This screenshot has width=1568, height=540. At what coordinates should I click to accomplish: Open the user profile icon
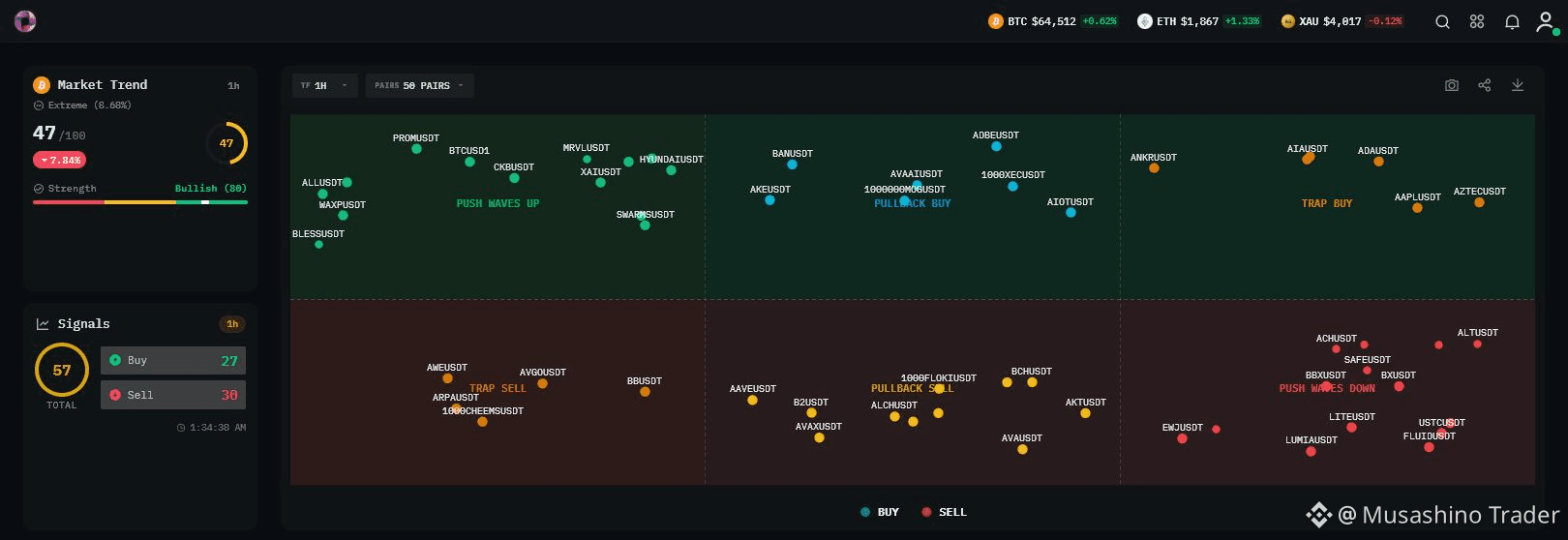tap(1545, 21)
